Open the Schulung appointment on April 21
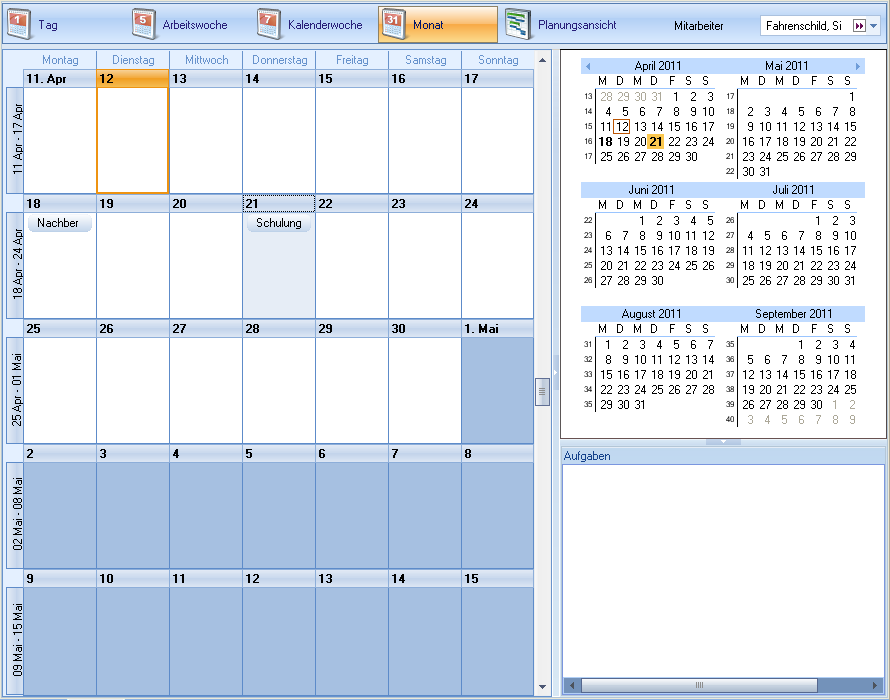 click(x=278, y=224)
